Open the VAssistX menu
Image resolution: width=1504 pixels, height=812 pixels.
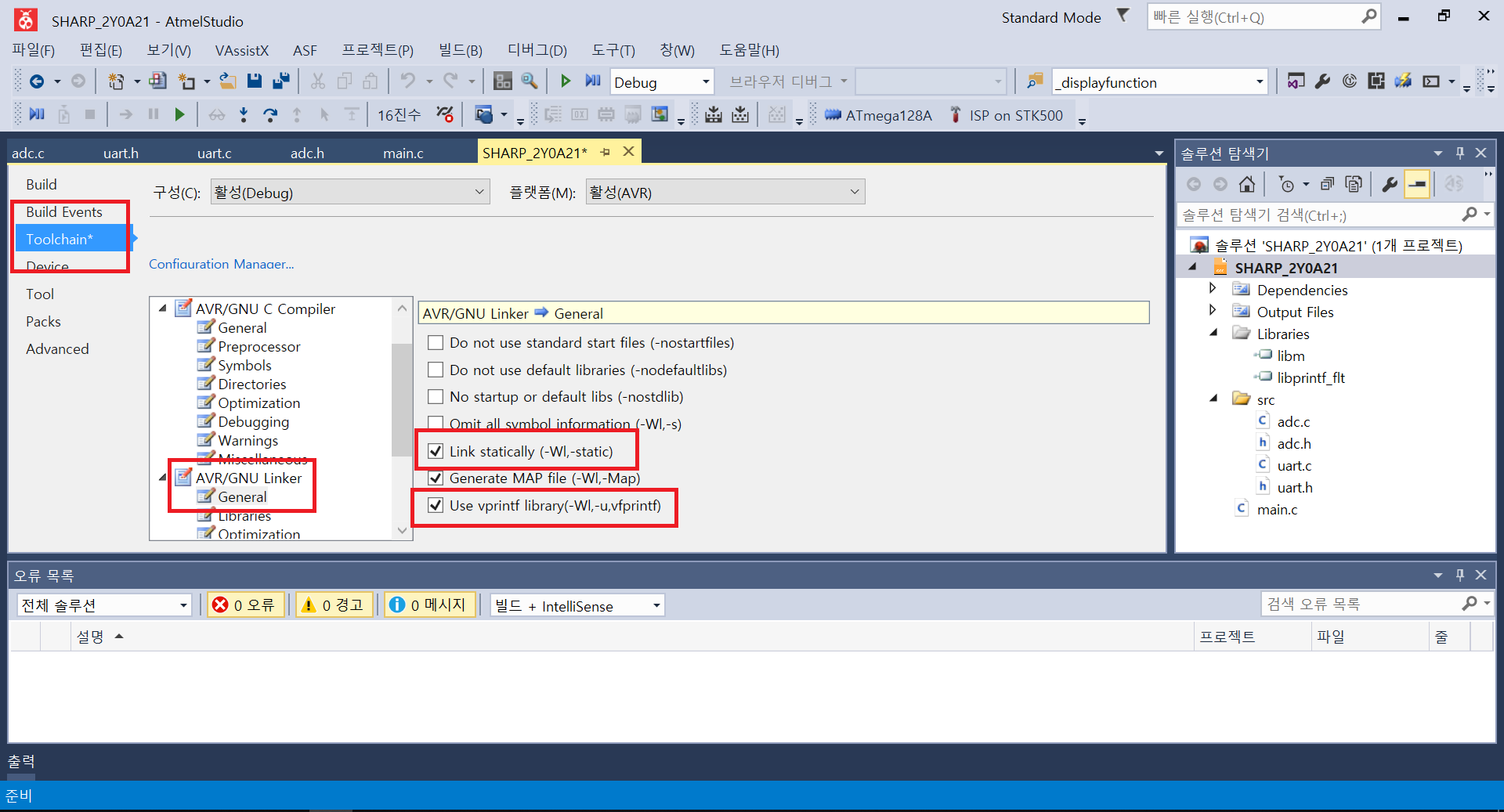(x=242, y=50)
